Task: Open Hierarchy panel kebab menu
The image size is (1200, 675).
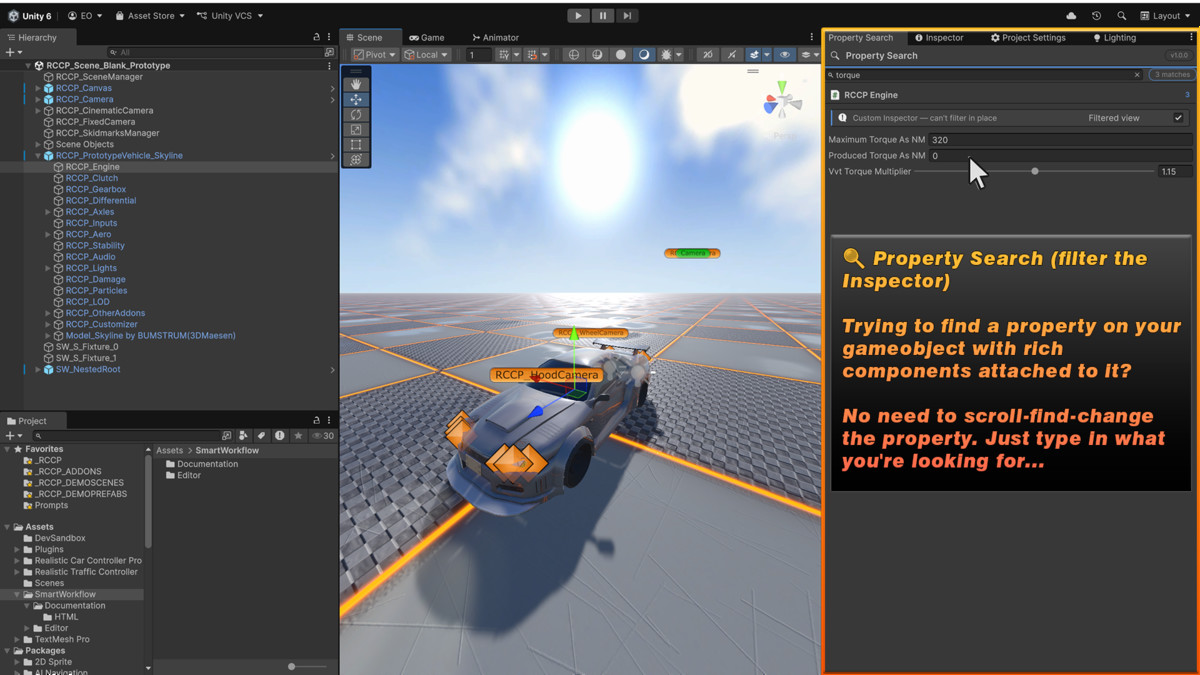Action: pyautogui.click(x=329, y=37)
